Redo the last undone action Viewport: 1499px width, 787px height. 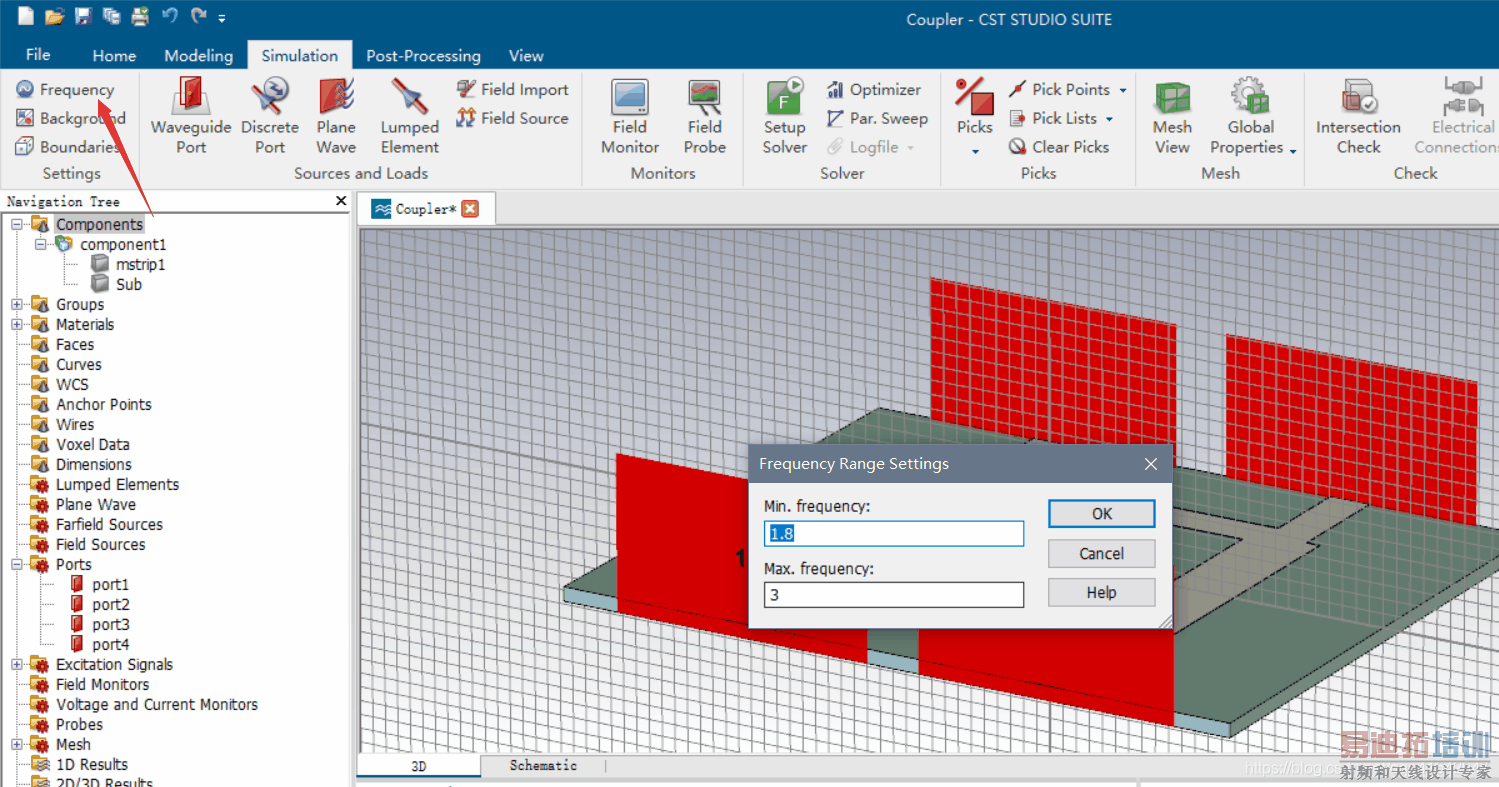pyautogui.click(x=199, y=16)
